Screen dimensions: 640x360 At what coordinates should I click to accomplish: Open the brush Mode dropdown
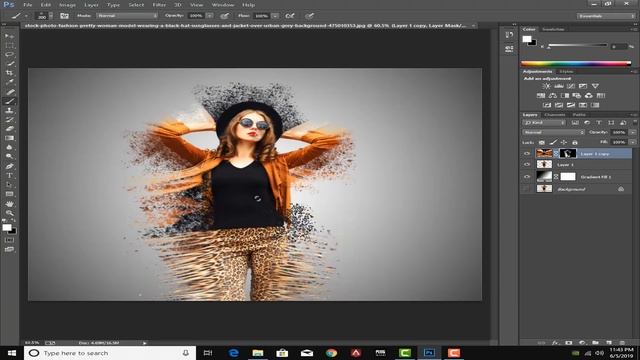pos(127,16)
